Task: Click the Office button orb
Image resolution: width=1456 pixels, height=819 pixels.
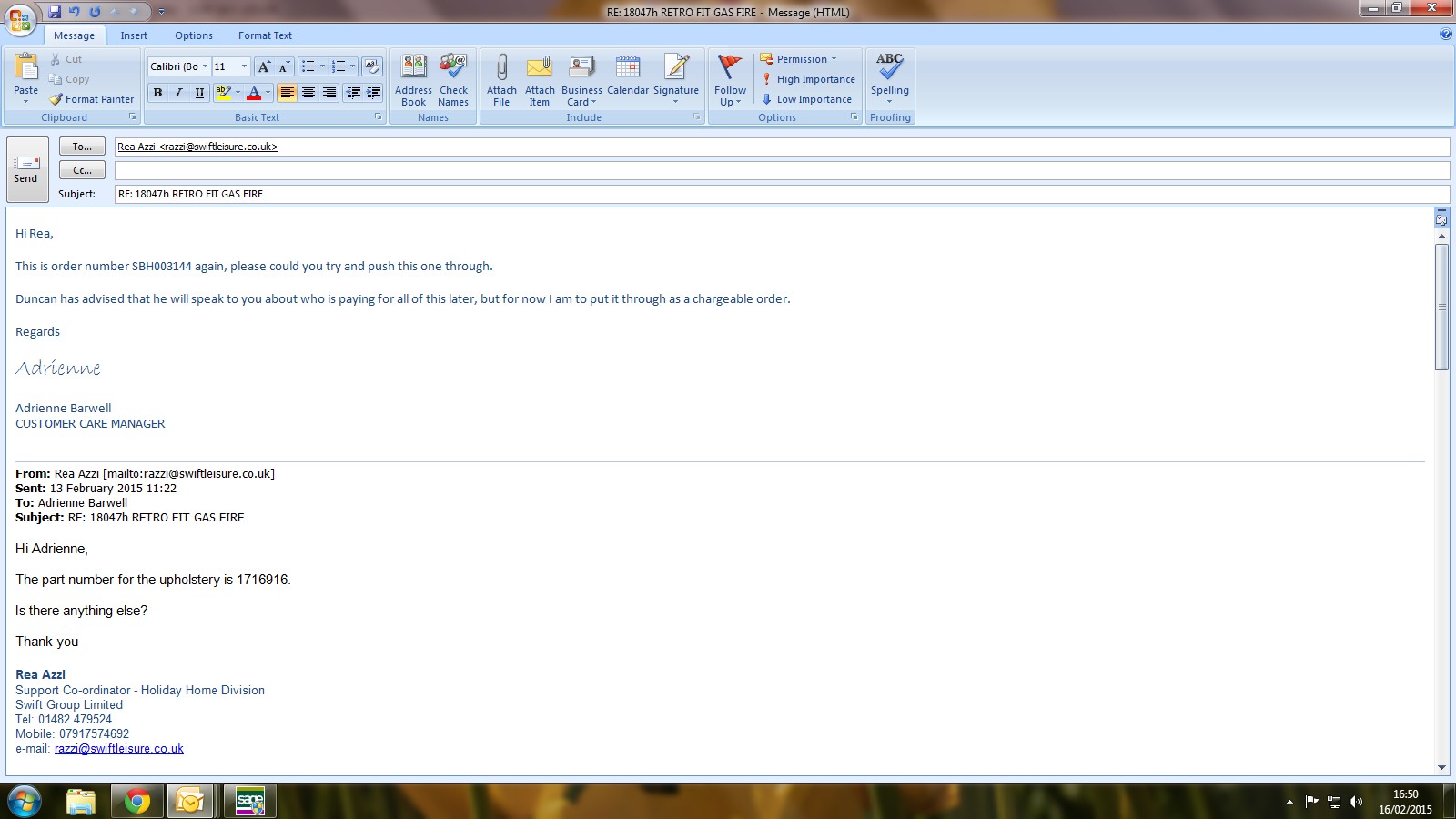Action: coord(20,18)
